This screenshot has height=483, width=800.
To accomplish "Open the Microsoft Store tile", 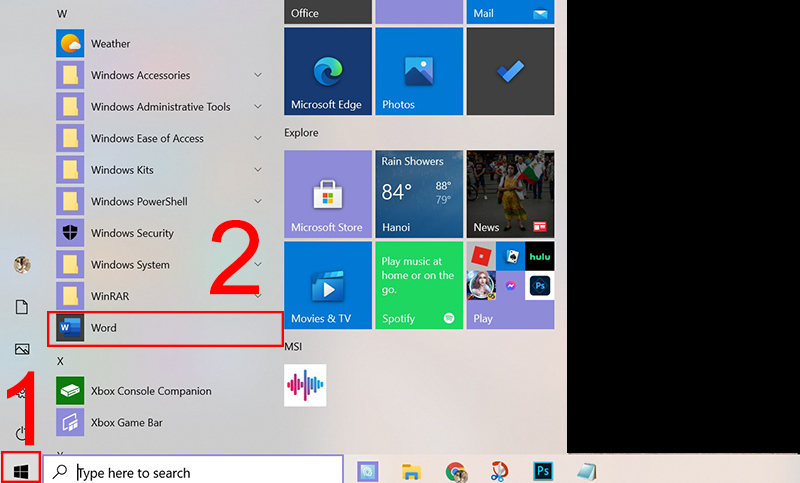I will click(328, 194).
